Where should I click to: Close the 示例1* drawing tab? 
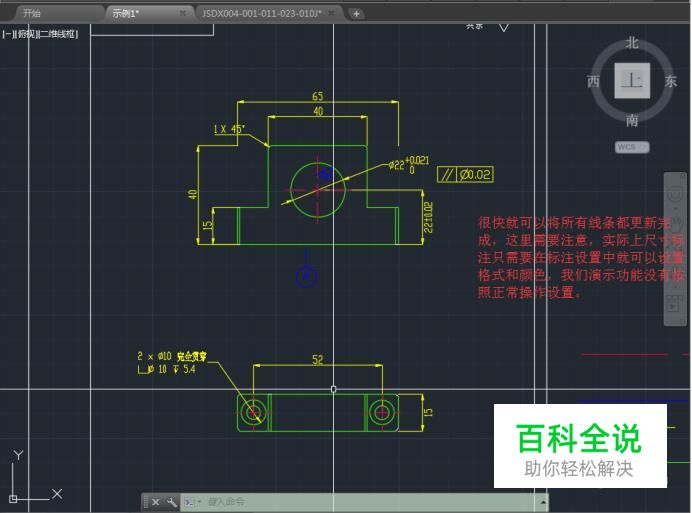[183, 14]
